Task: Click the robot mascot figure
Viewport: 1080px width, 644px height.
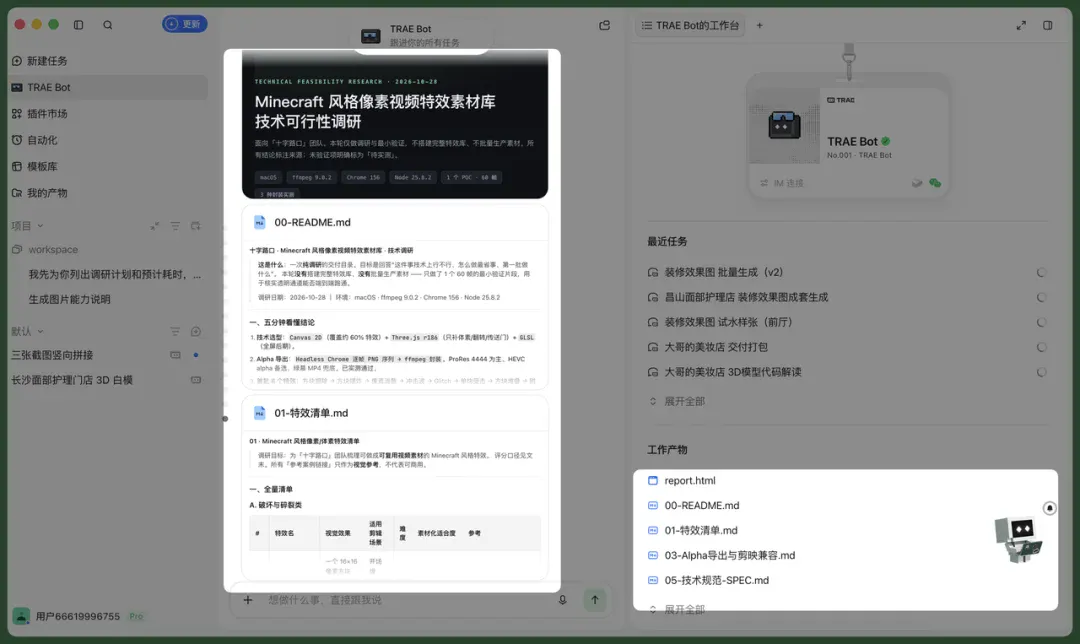Action: point(1018,539)
